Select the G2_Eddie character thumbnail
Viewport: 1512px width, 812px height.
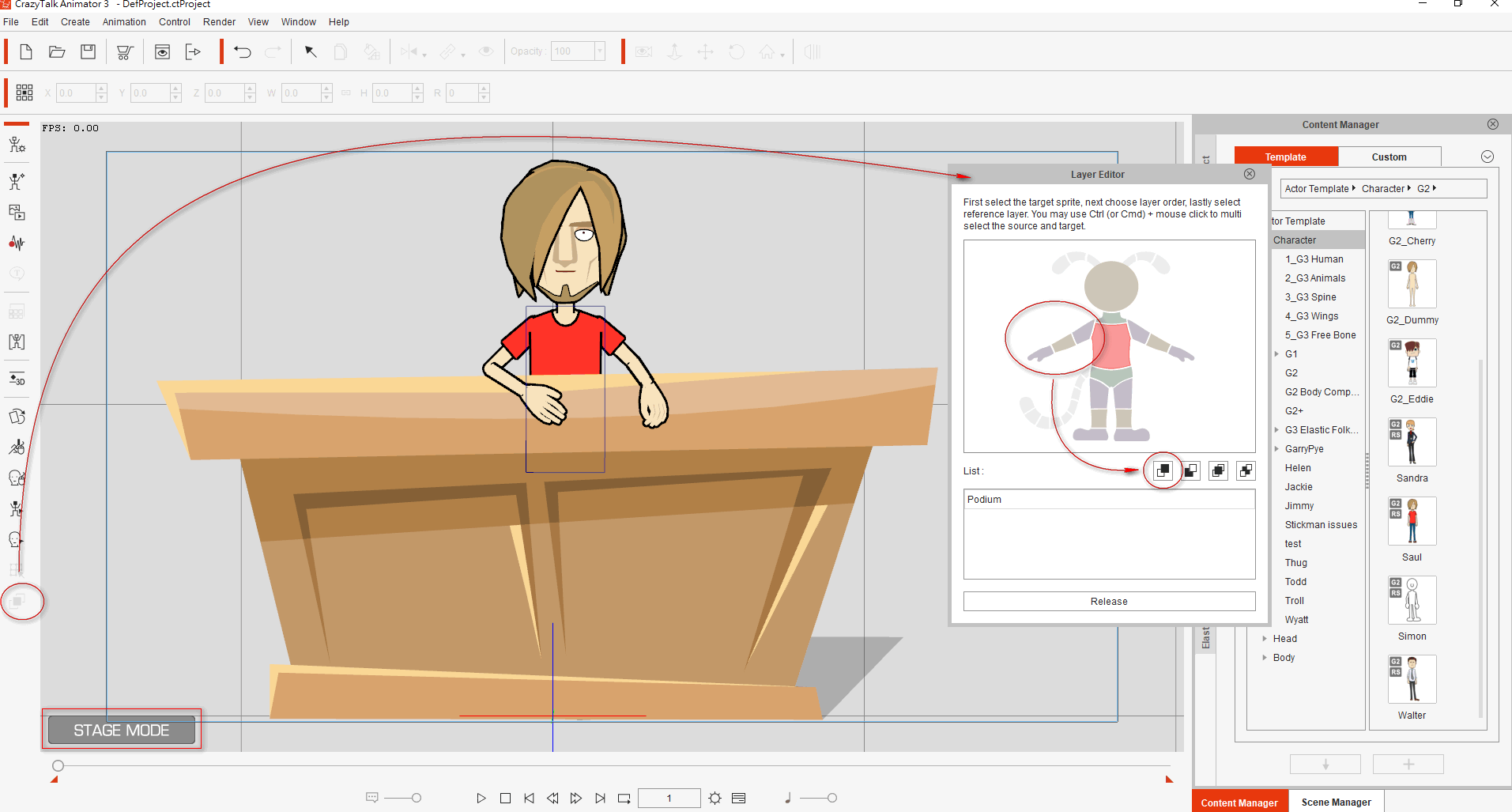pyautogui.click(x=1412, y=363)
